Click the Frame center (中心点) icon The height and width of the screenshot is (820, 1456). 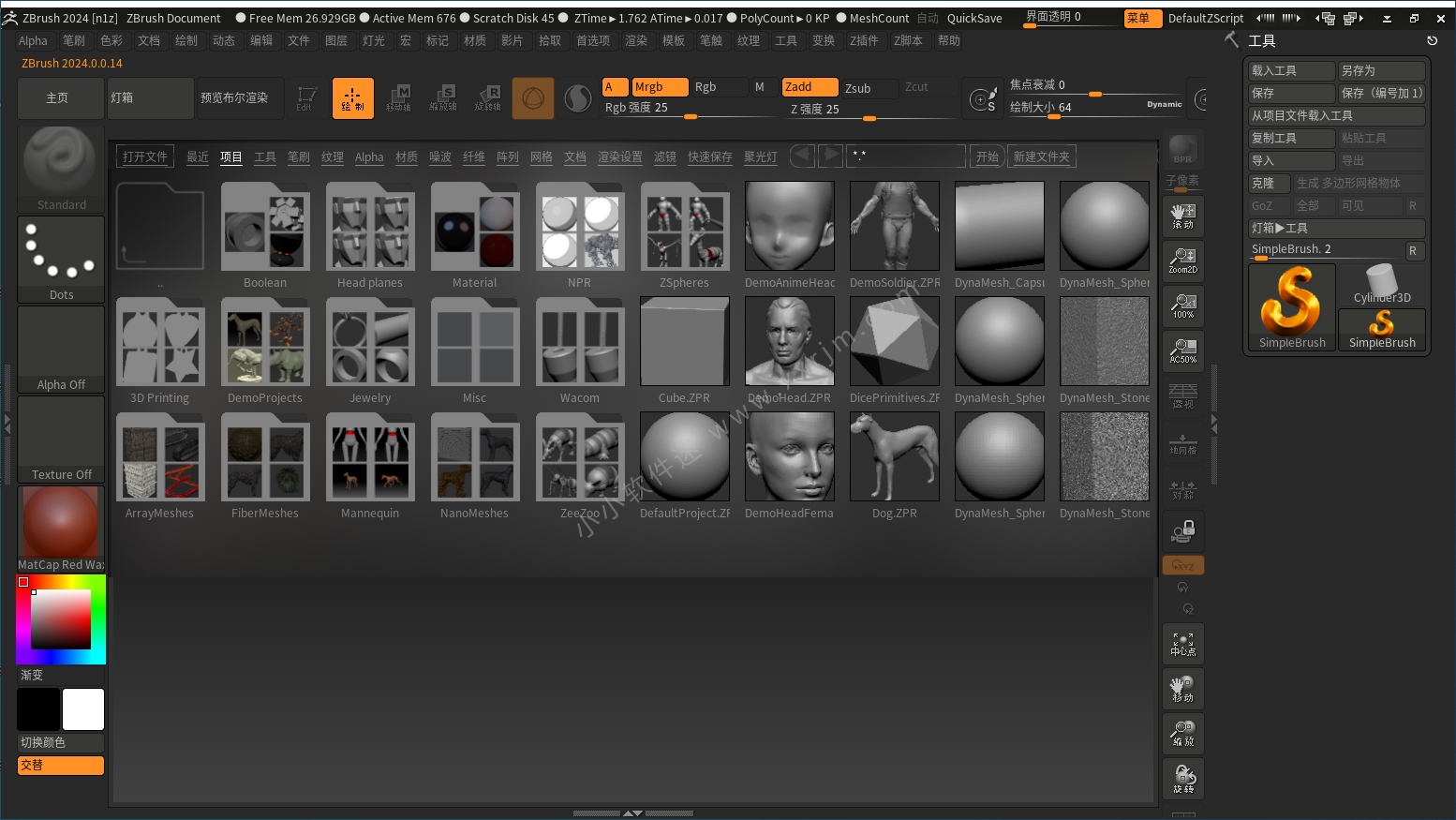tap(1182, 644)
